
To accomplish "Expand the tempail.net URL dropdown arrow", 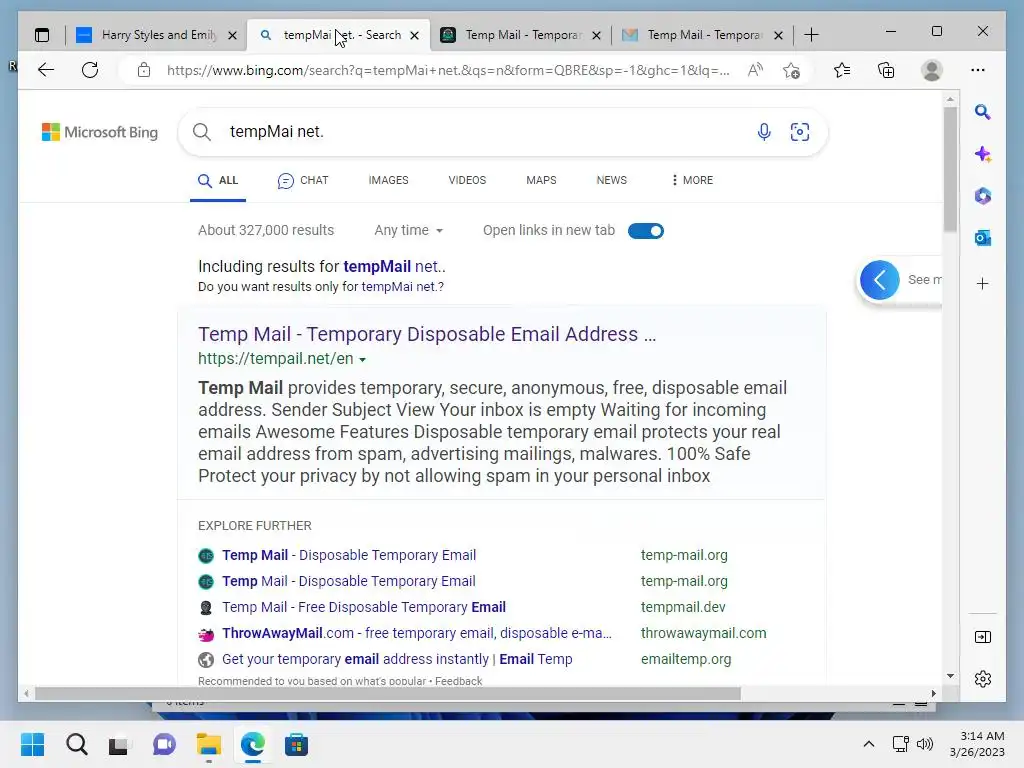I will tap(362, 360).
